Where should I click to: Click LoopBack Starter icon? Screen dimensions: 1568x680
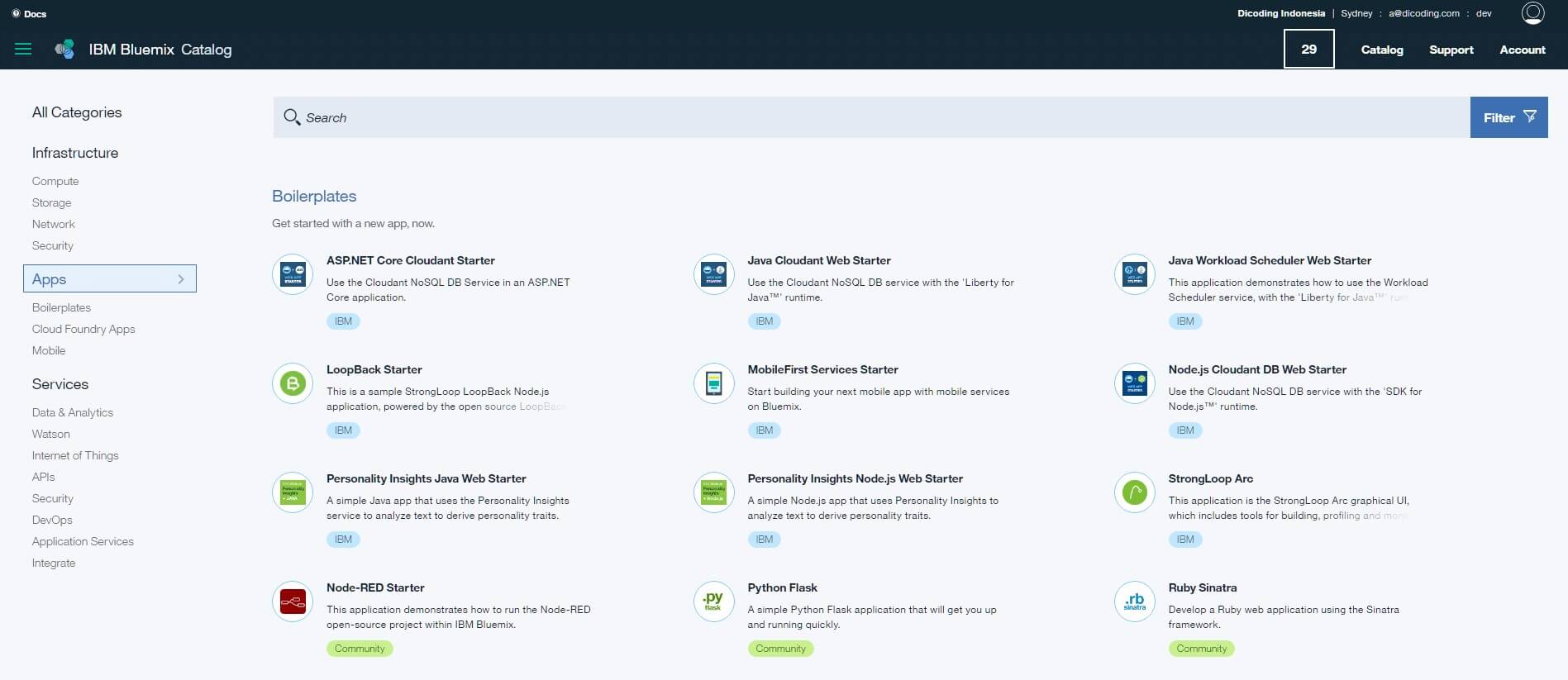pos(293,383)
